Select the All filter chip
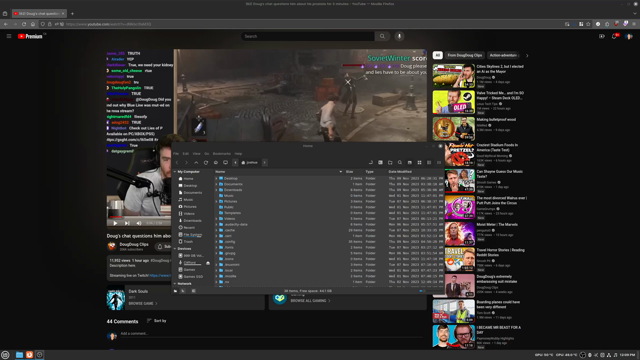640x360 pixels. coord(438,55)
